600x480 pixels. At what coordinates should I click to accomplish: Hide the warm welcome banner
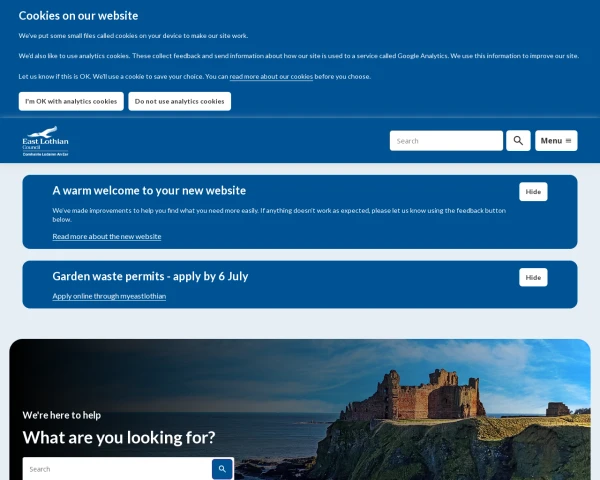[x=533, y=192]
